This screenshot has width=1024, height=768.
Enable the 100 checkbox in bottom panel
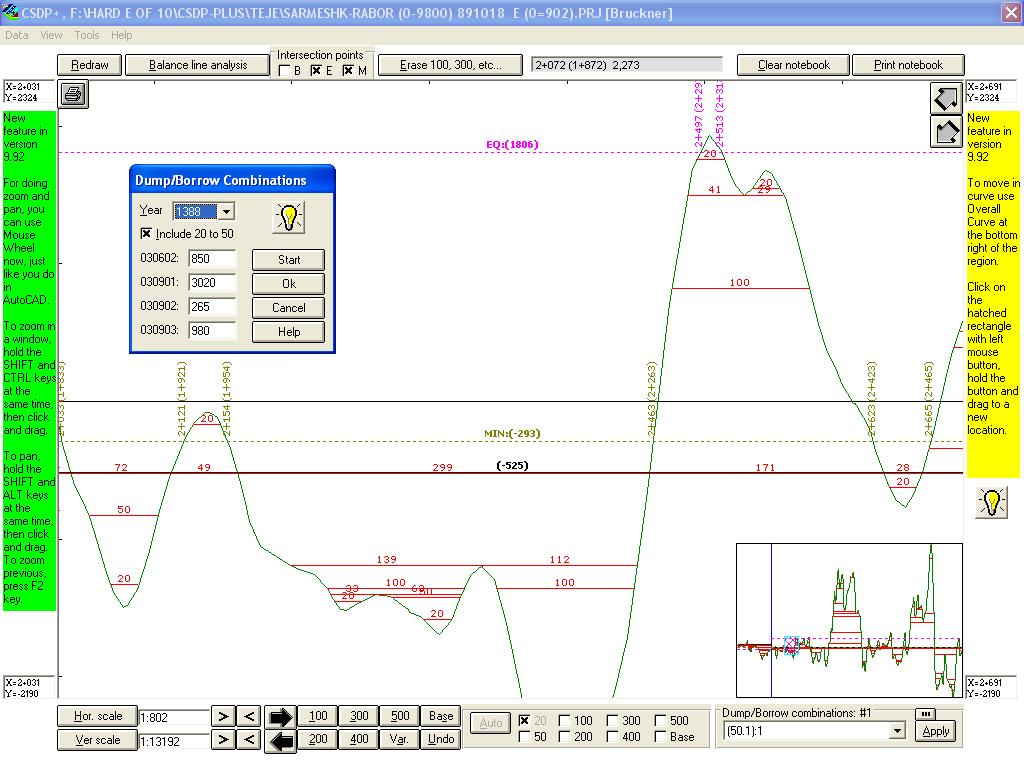click(x=565, y=720)
